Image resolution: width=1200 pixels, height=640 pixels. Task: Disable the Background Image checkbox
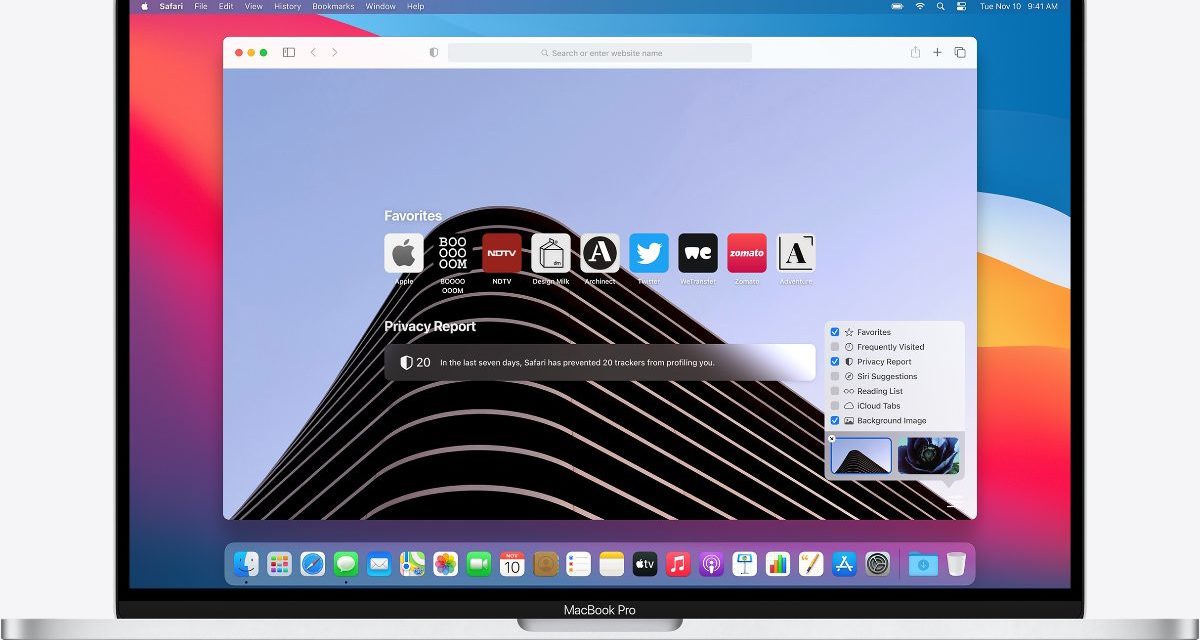(835, 421)
